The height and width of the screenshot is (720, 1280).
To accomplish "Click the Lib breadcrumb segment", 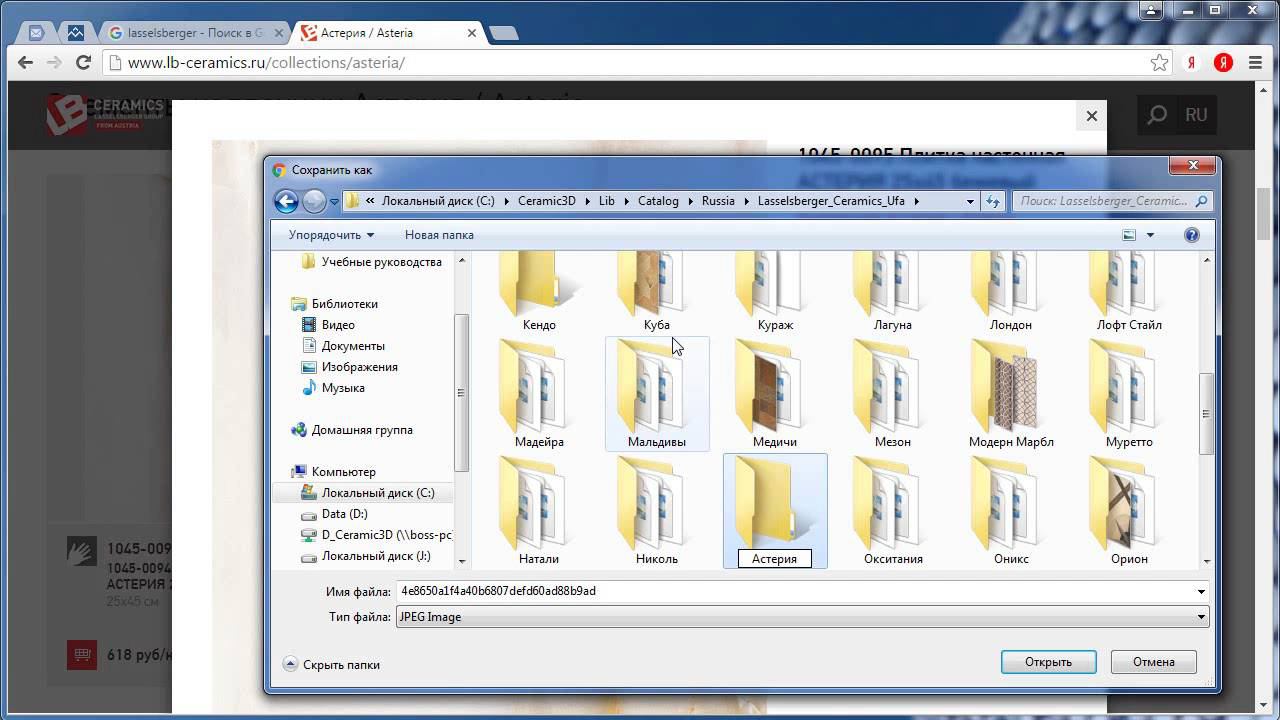I will [607, 201].
